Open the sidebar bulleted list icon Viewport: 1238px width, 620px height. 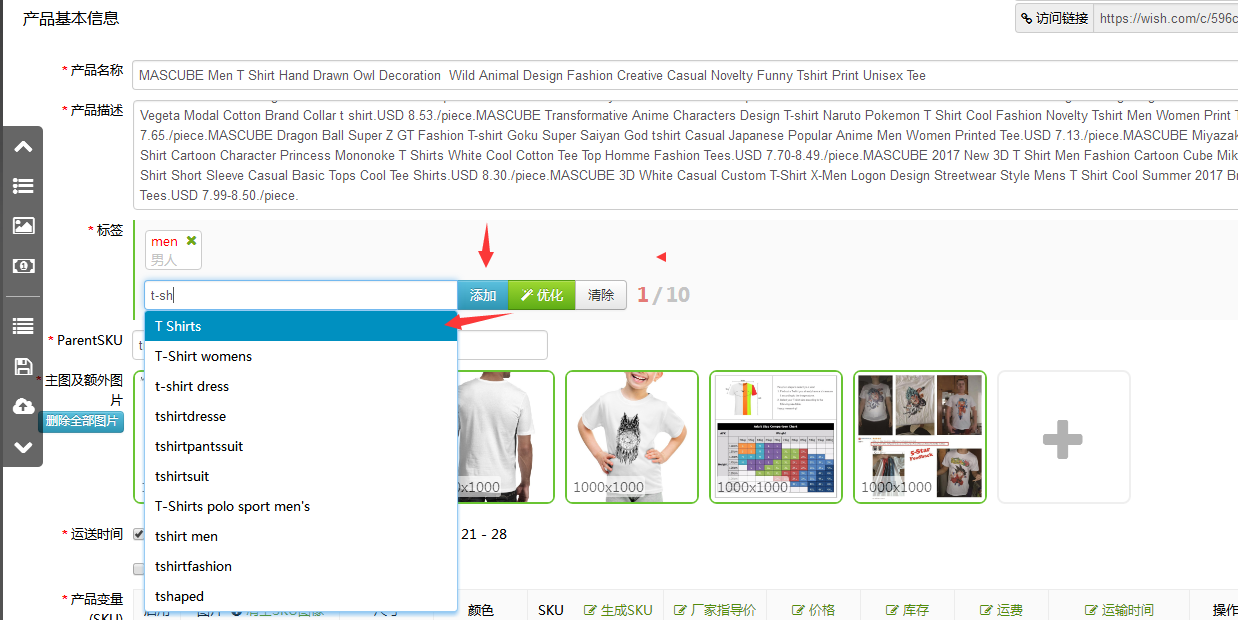[x=23, y=186]
